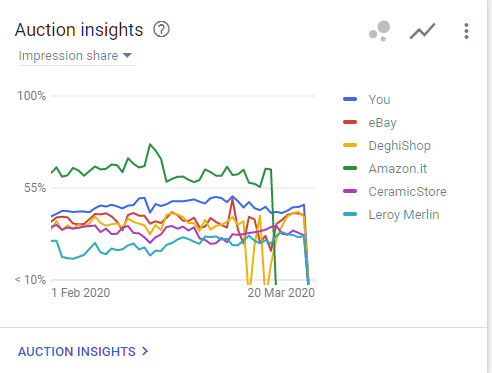Image resolution: width=492 pixels, height=373 pixels.
Task: Select the Amazon.it legend label
Action: [398, 169]
